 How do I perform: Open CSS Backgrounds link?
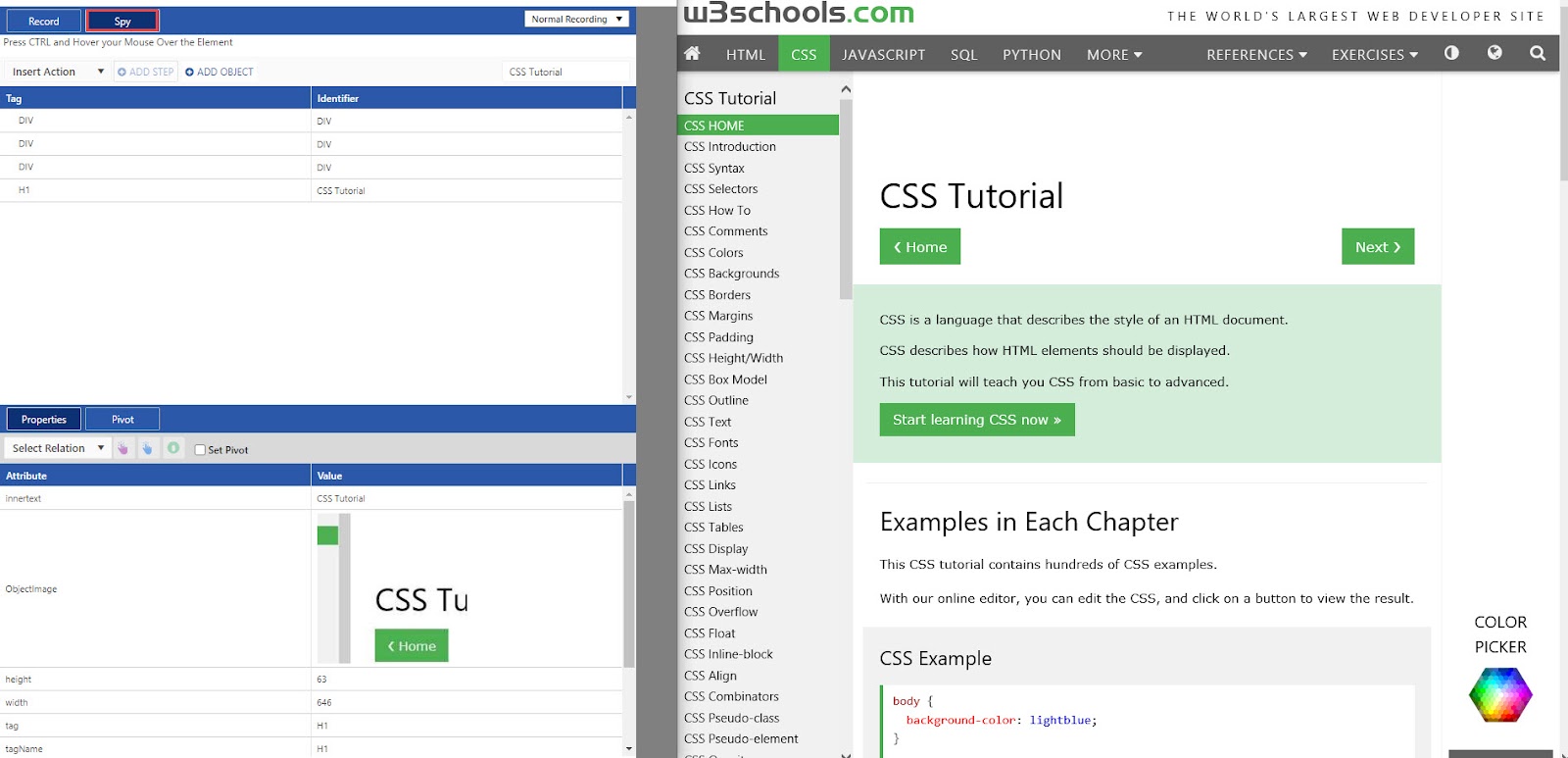pyautogui.click(x=731, y=274)
